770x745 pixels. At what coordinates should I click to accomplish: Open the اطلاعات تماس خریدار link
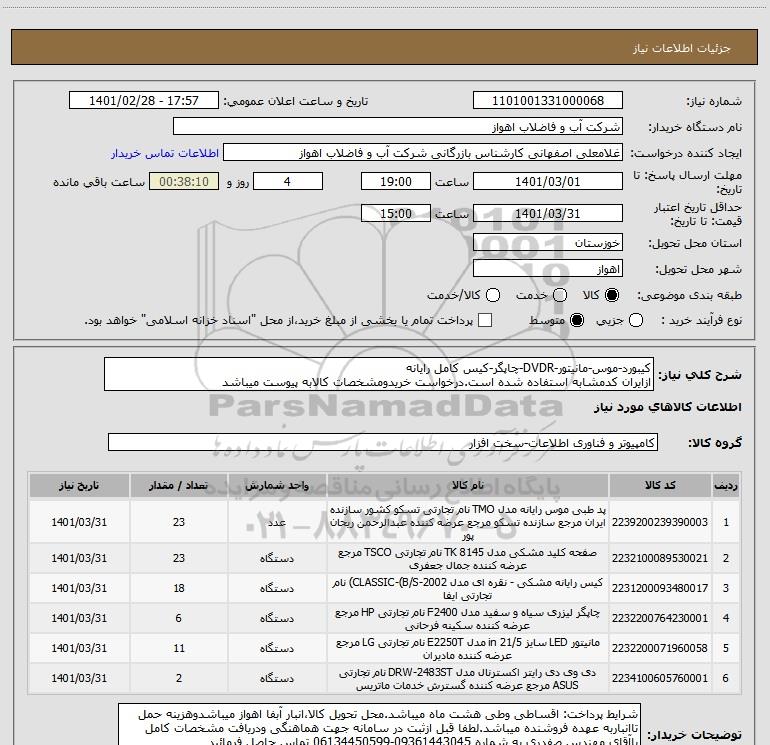click(x=165, y=153)
